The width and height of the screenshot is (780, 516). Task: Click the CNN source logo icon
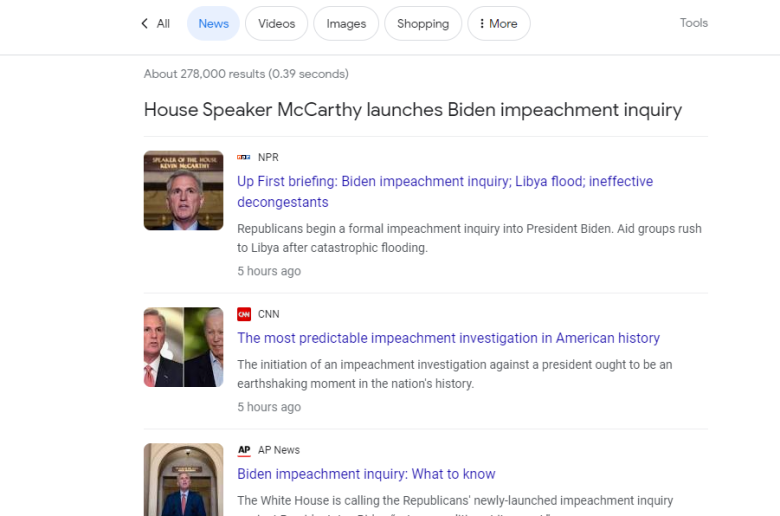(244, 314)
